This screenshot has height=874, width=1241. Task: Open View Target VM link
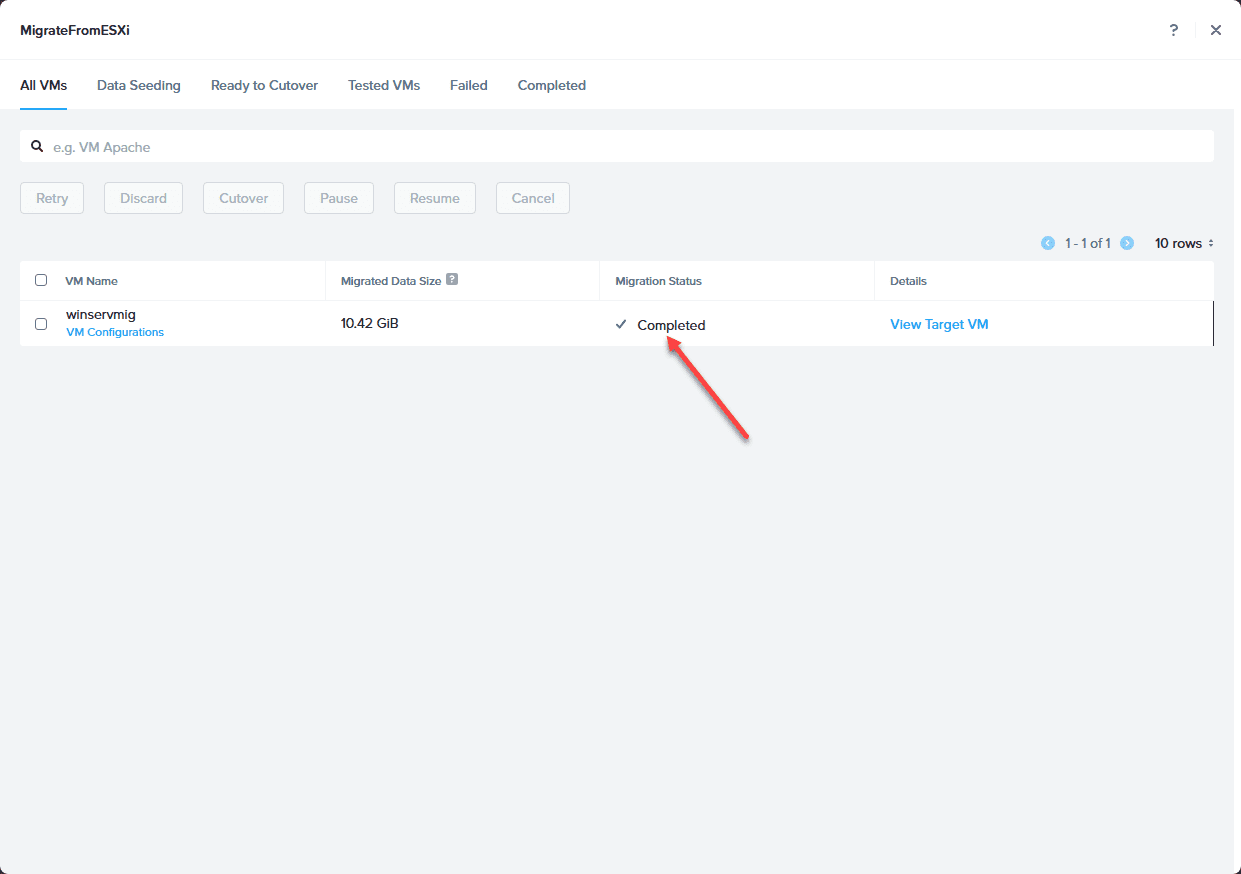[939, 324]
